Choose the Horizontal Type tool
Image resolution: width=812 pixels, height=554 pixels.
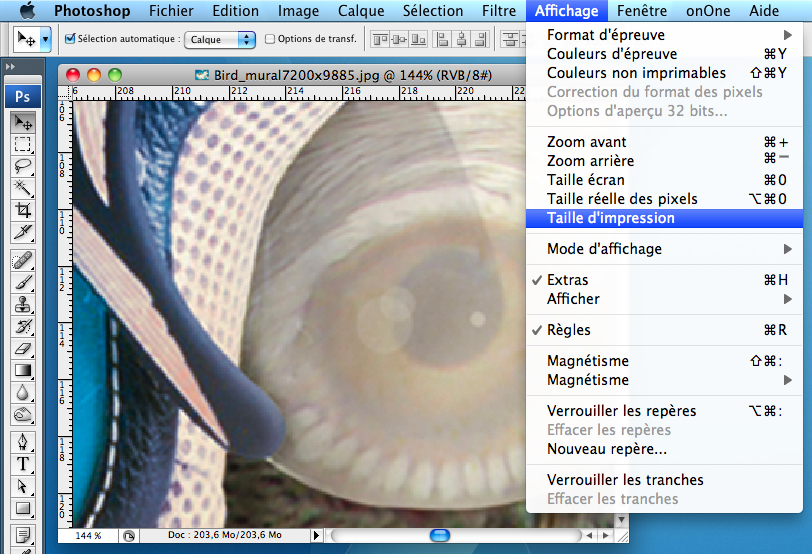23,464
